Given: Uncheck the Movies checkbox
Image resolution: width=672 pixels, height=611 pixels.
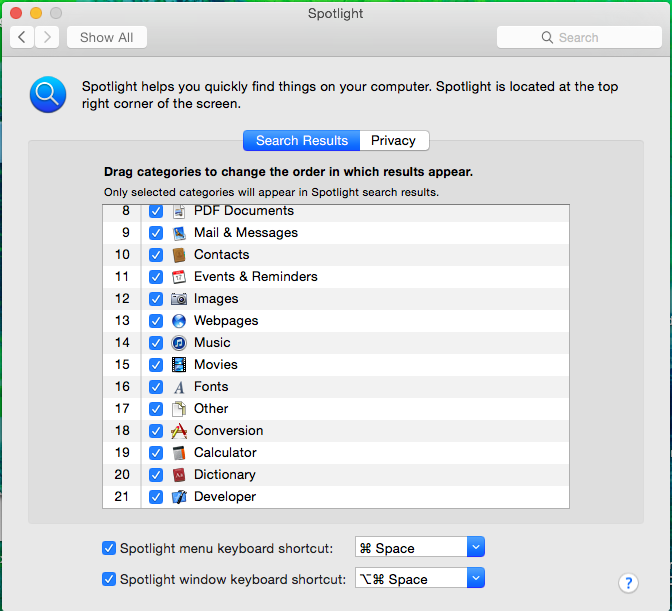Looking at the screenshot, I should point(156,365).
